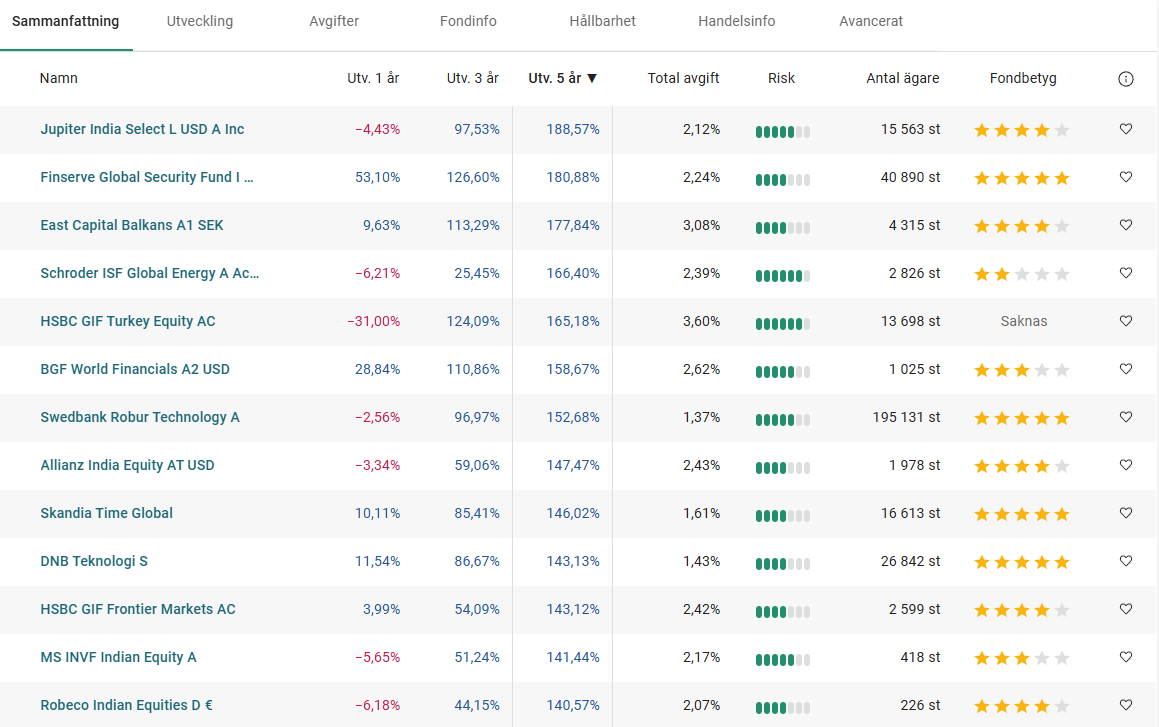Open HSBC GIF Turkey Equity AC fund

click(128, 321)
